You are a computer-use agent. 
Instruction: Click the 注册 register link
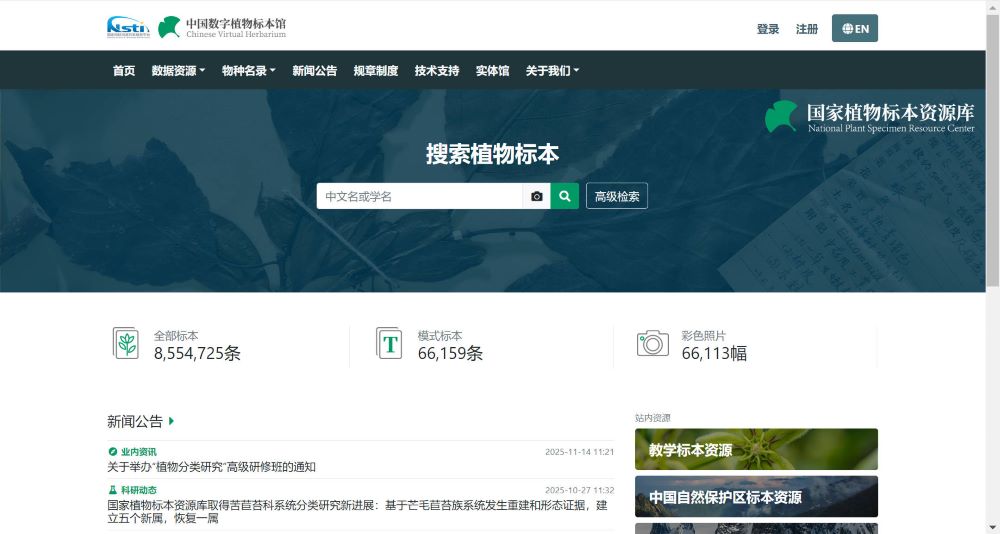click(807, 29)
